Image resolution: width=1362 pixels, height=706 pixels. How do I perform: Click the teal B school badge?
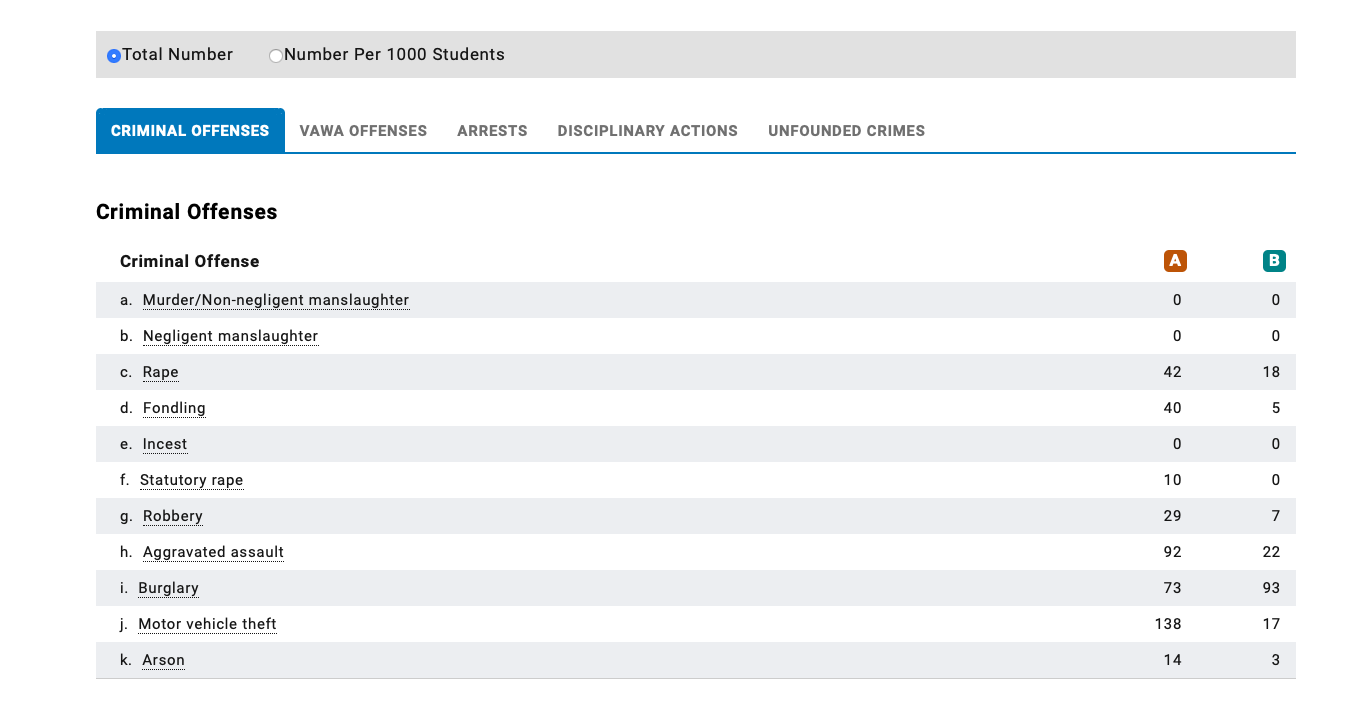click(x=1274, y=261)
